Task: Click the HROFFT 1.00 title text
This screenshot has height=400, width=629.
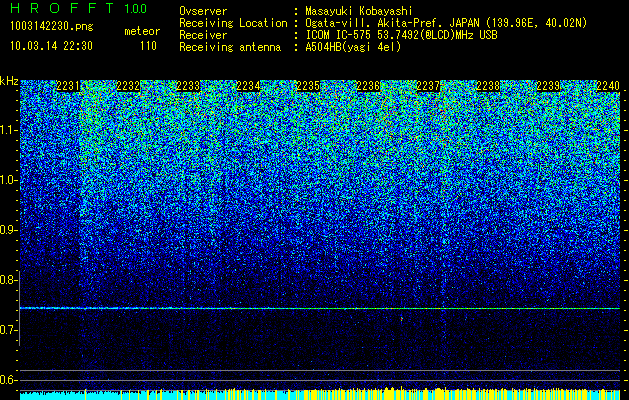Action: point(78,8)
